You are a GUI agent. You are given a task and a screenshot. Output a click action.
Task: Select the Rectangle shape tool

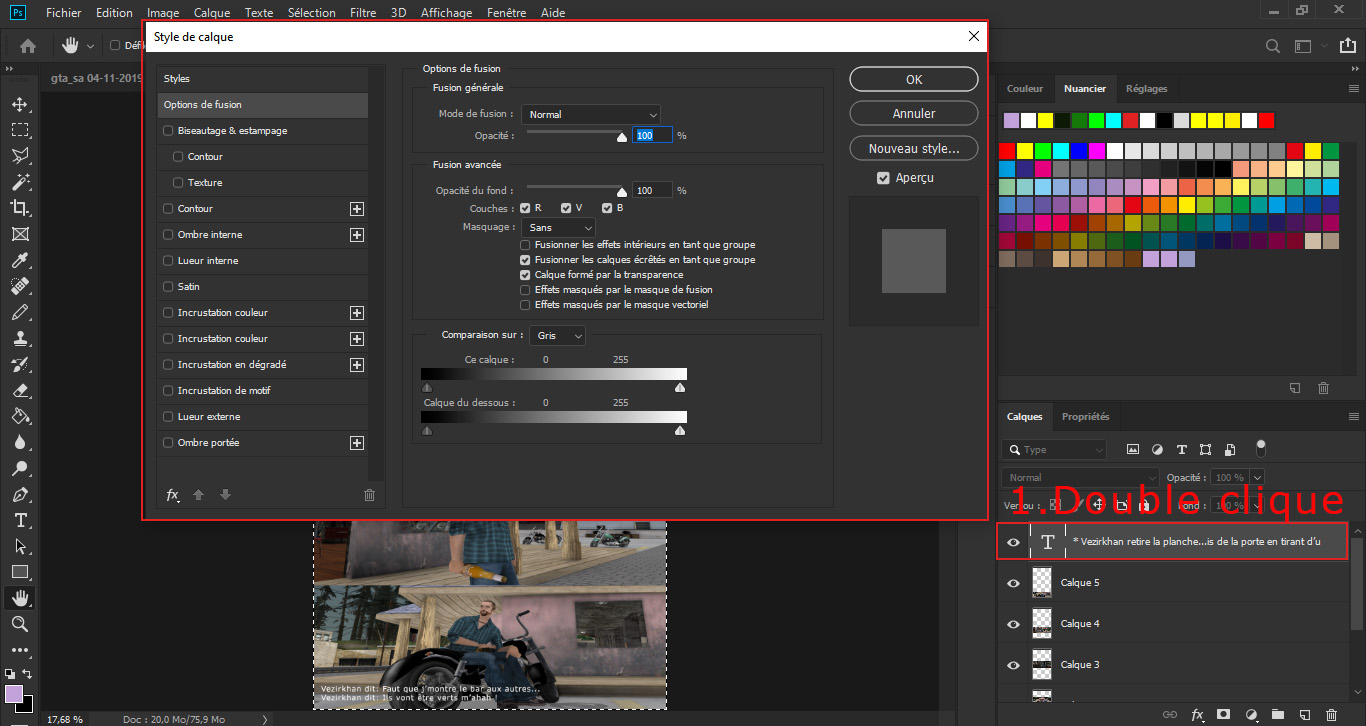[x=19, y=572]
